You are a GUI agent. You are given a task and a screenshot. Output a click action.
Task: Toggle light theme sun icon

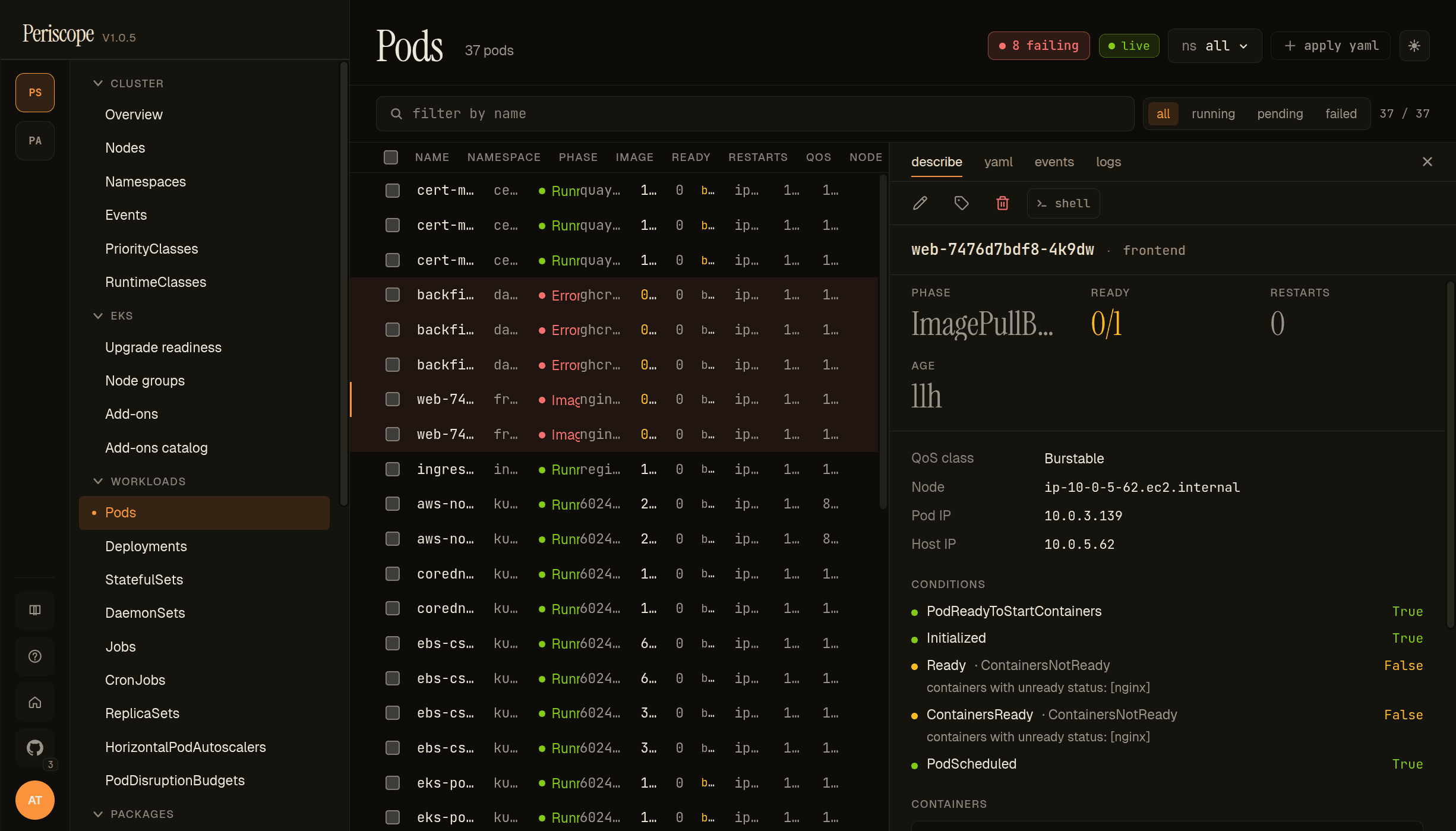[1414, 46]
